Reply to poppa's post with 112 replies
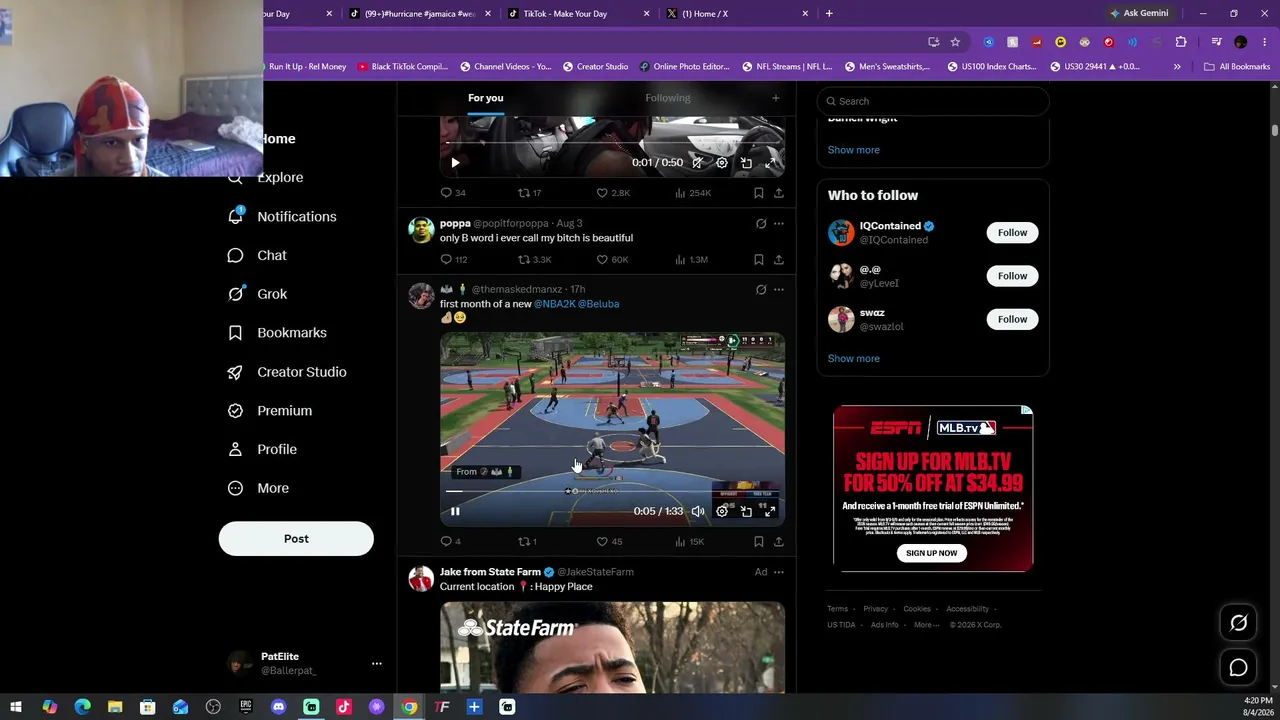 tap(454, 260)
